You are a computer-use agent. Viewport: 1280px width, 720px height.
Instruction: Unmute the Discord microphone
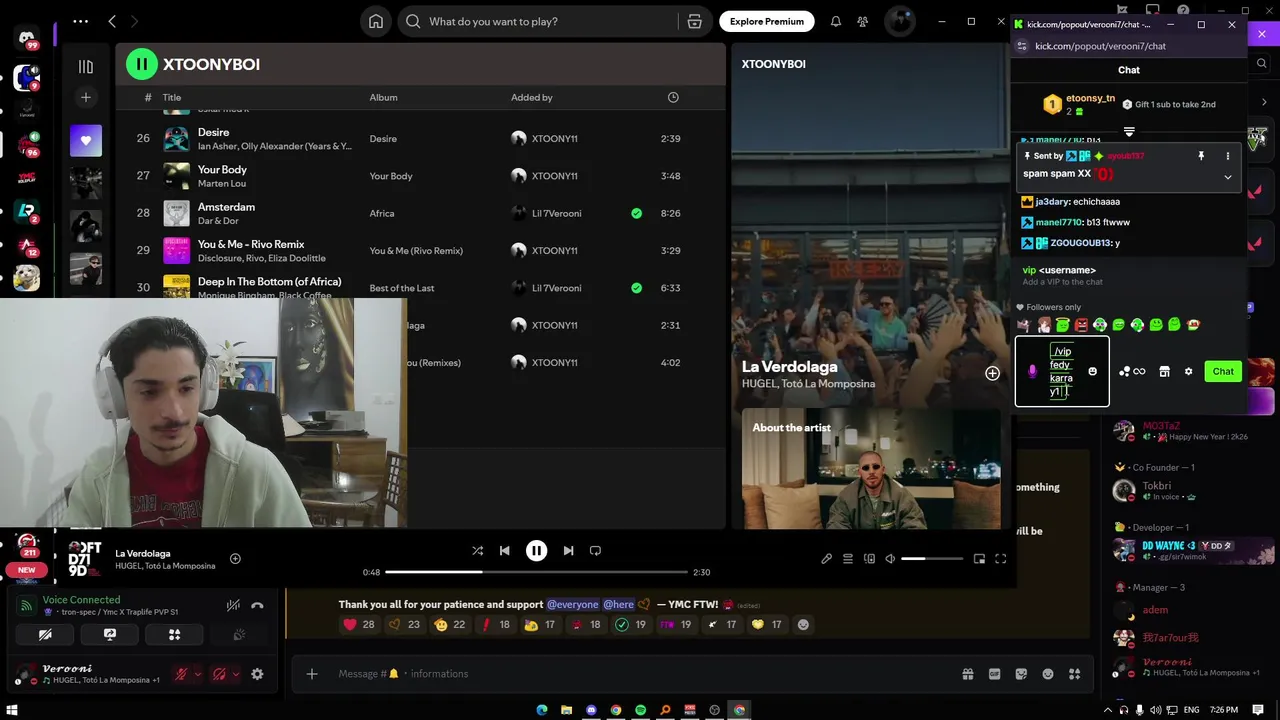click(x=181, y=674)
